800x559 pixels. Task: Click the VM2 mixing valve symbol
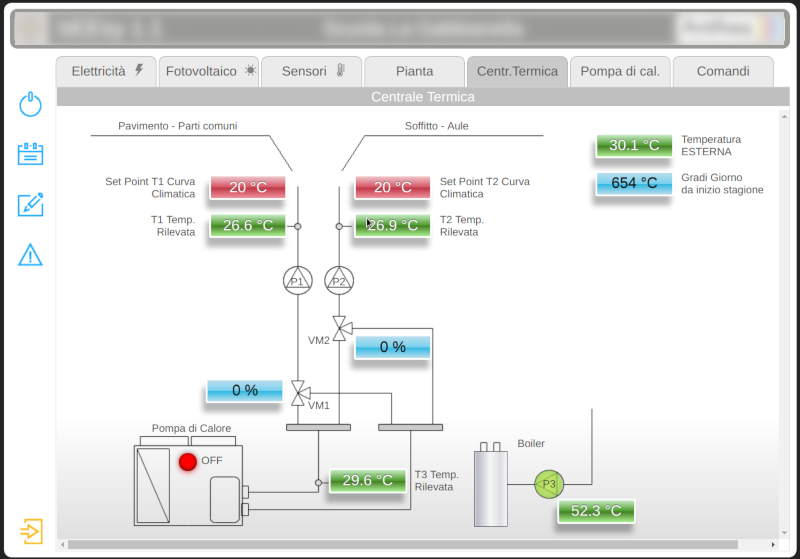click(x=341, y=328)
